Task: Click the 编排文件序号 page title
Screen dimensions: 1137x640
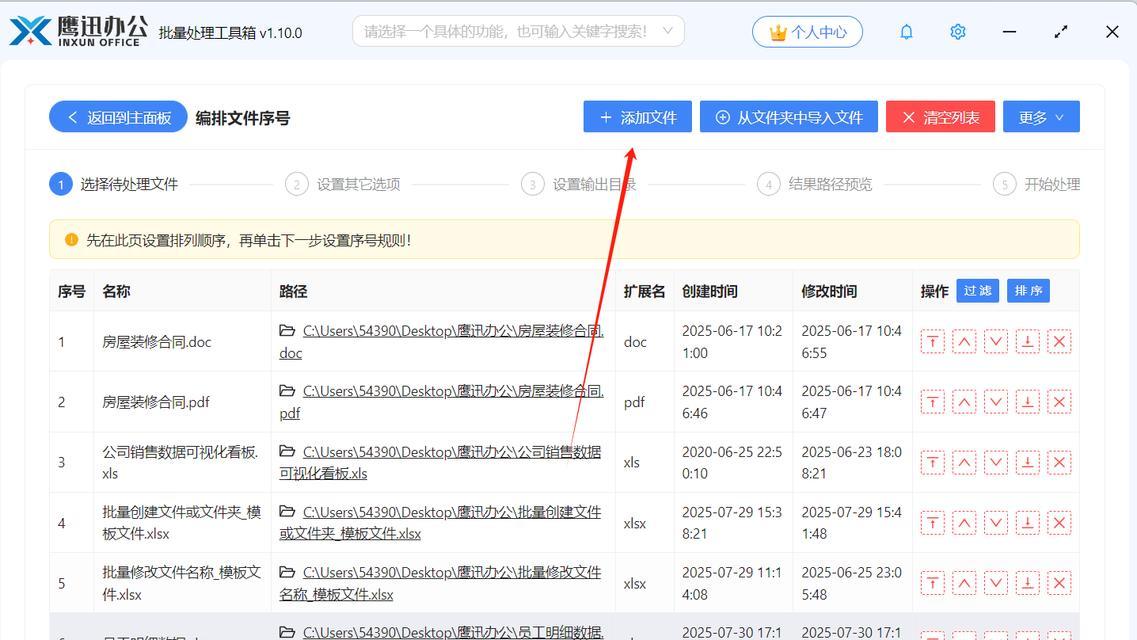Action: pyautogui.click(x=242, y=117)
